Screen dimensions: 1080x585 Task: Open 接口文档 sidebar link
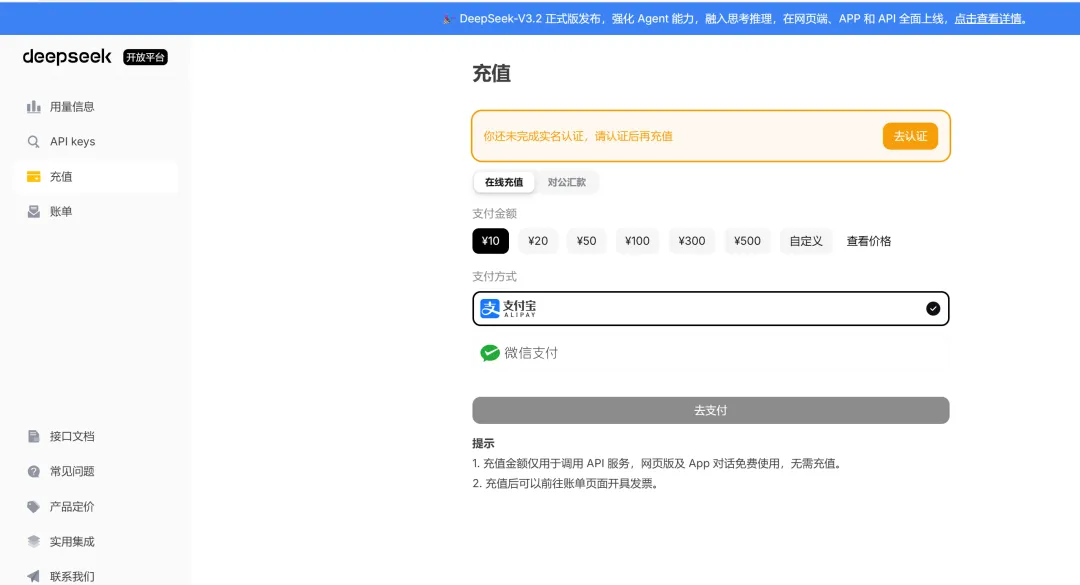tap(95, 436)
